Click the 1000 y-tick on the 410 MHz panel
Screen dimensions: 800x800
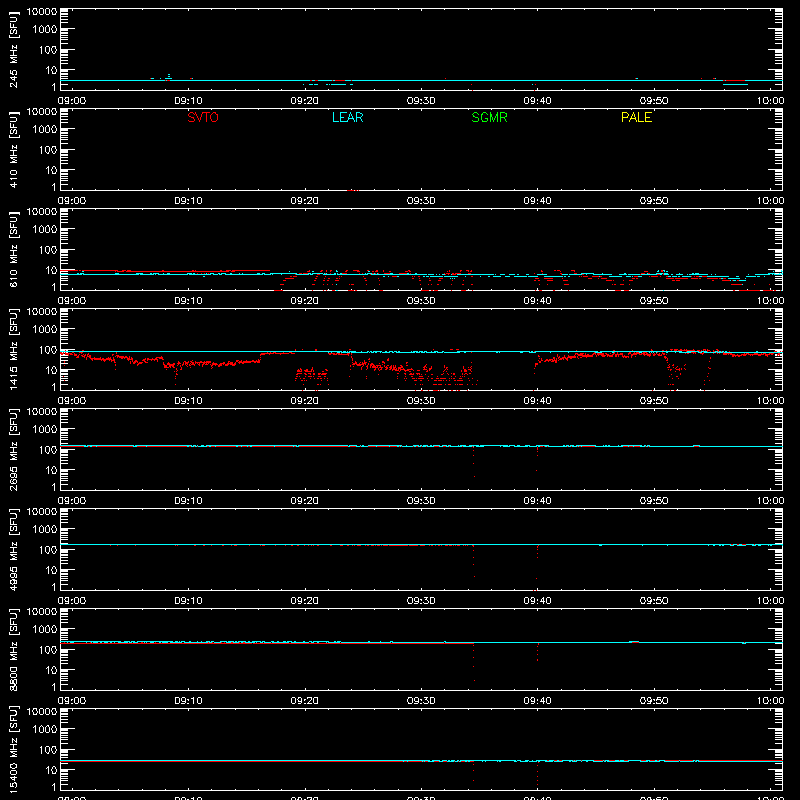(45, 129)
